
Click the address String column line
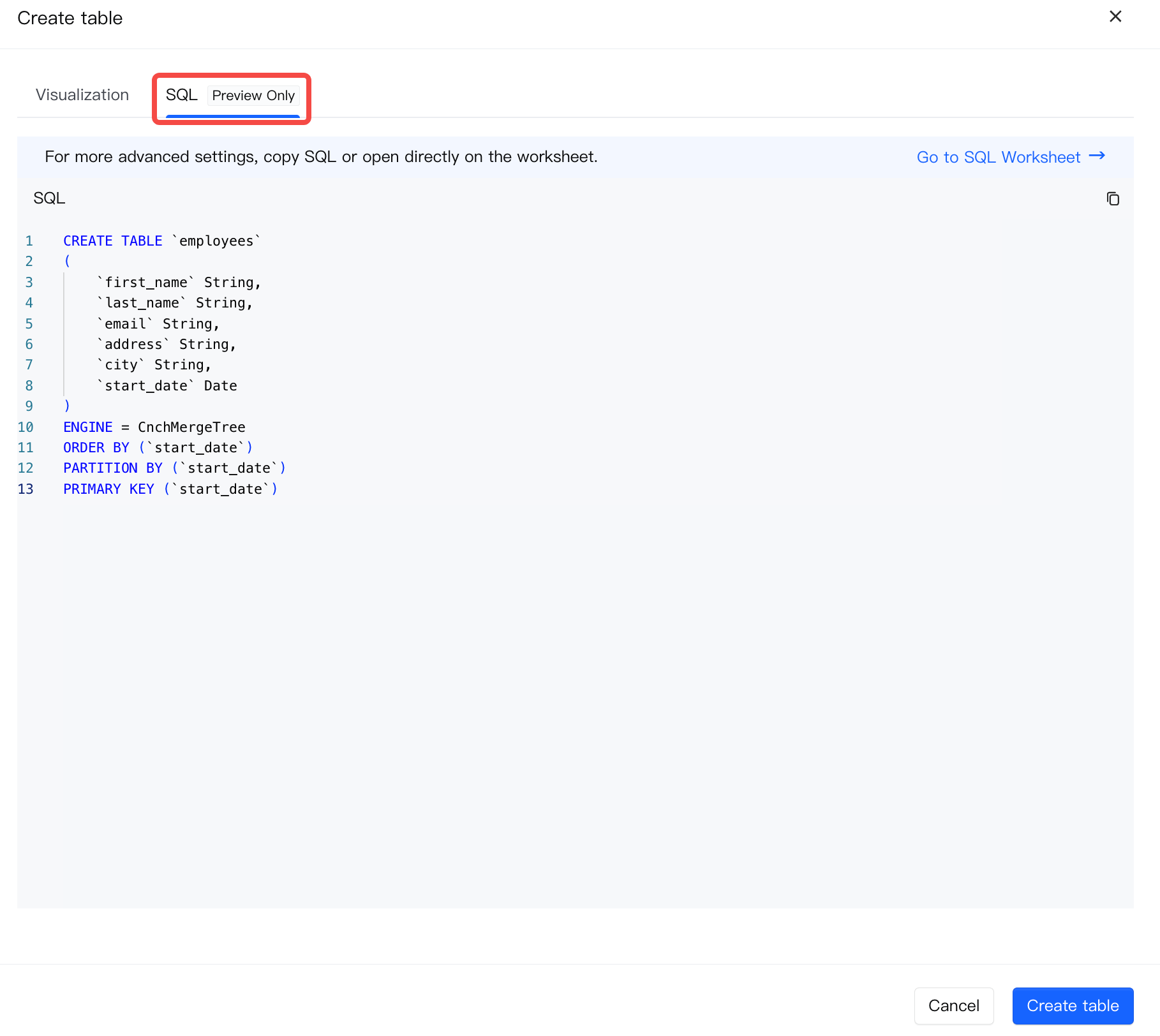pyautogui.click(x=167, y=344)
